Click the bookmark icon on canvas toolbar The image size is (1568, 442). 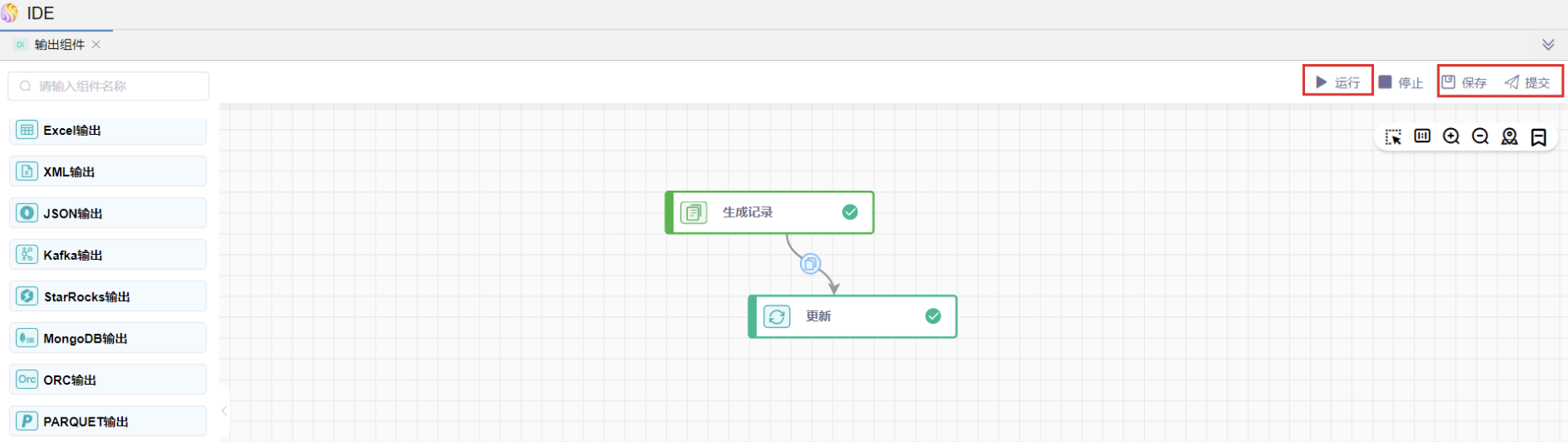point(1538,137)
